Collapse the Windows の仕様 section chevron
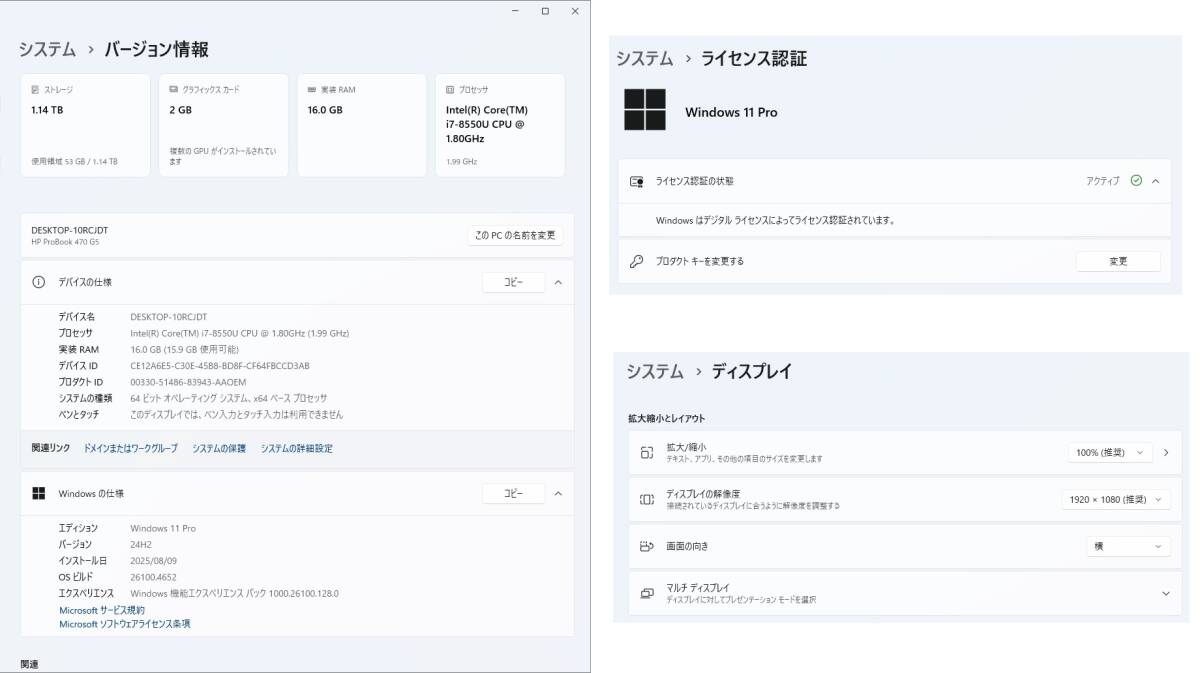Image resolution: width=1200 pixels, height=673 pixels. point(558,493)
